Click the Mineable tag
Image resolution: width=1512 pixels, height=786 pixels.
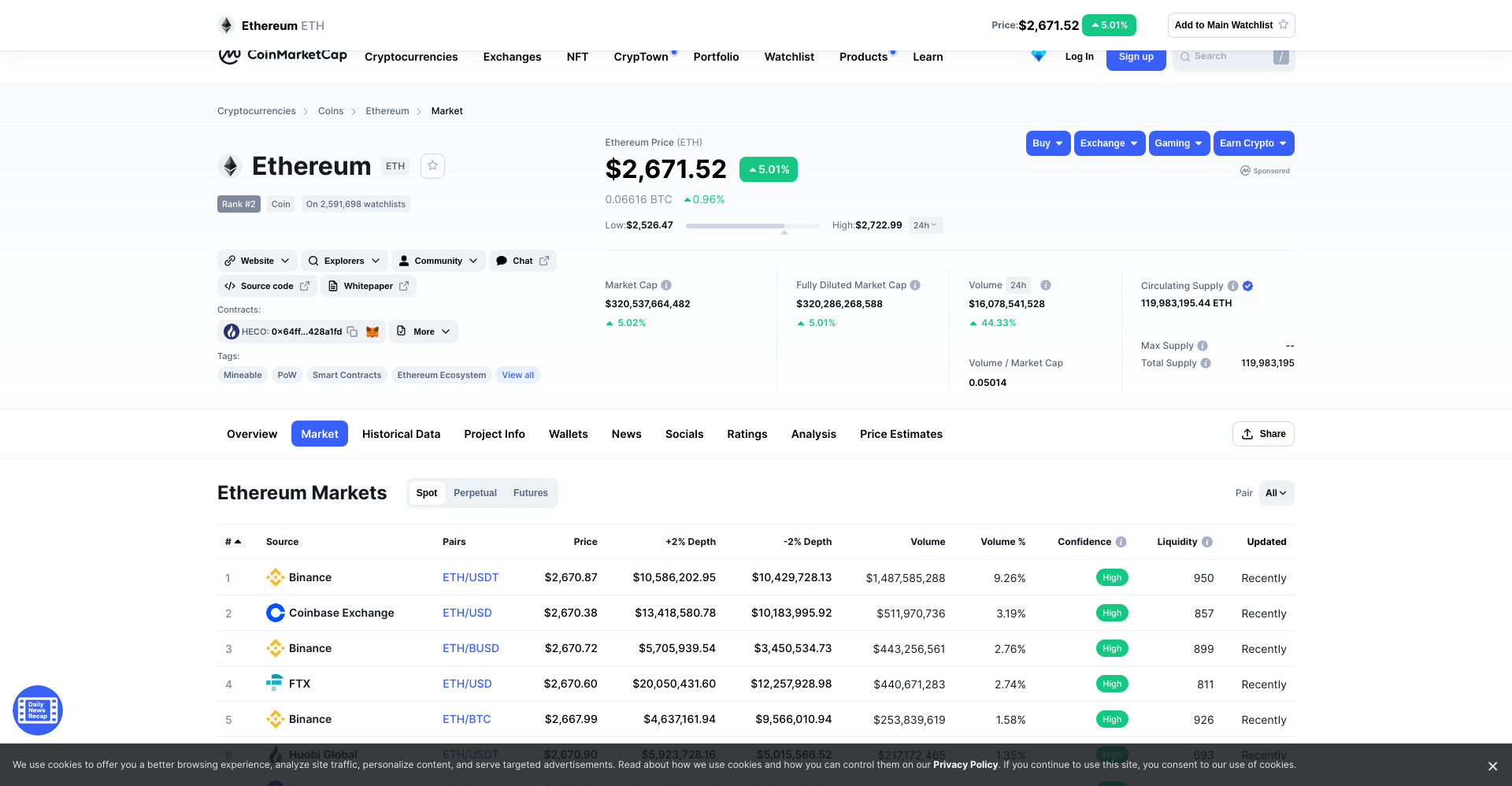point(243,375)
